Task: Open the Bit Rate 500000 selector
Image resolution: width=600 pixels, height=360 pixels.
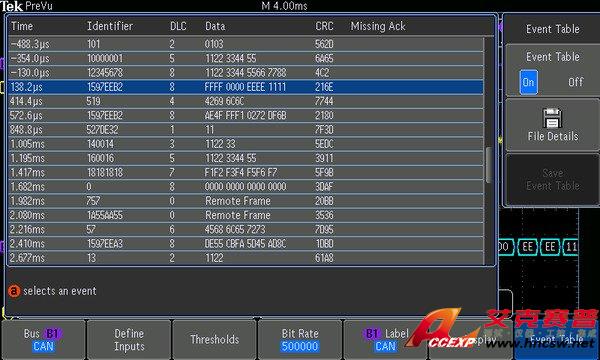Action: [300, 340]
